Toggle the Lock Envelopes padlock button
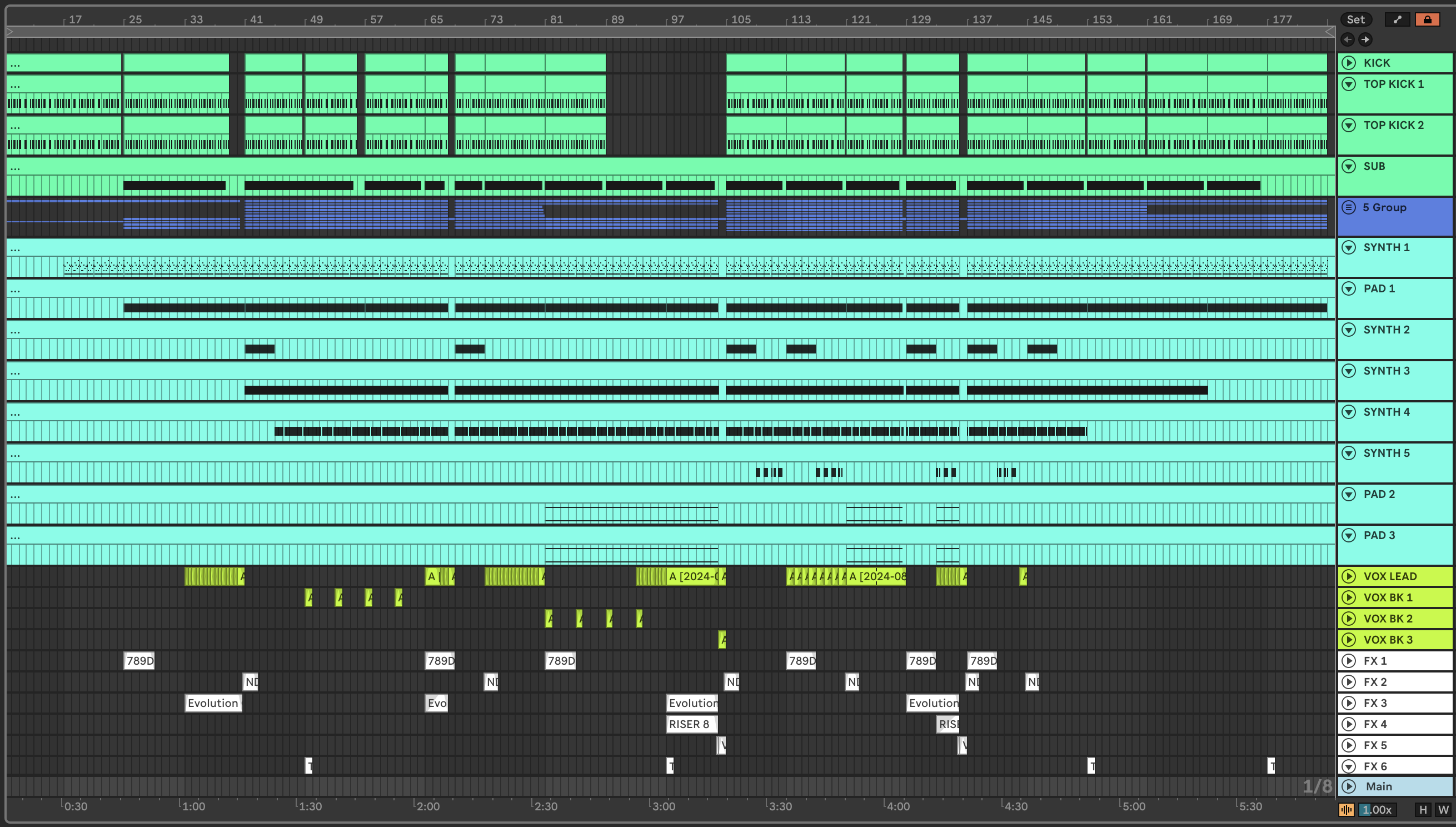Viewport: 1456px width, 827px height. coord(1427,19)
